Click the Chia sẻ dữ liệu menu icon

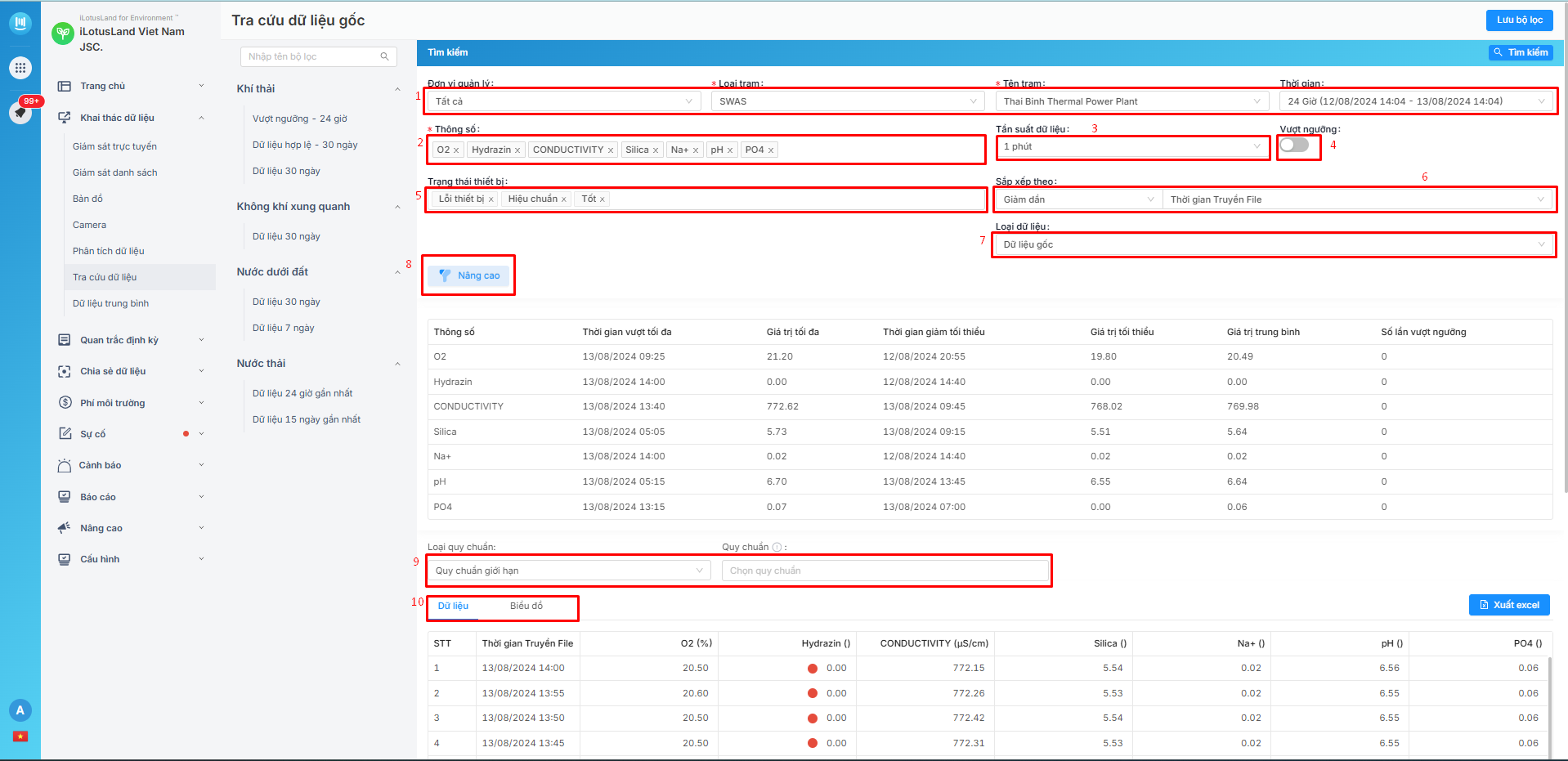click(x=65, y=371)
